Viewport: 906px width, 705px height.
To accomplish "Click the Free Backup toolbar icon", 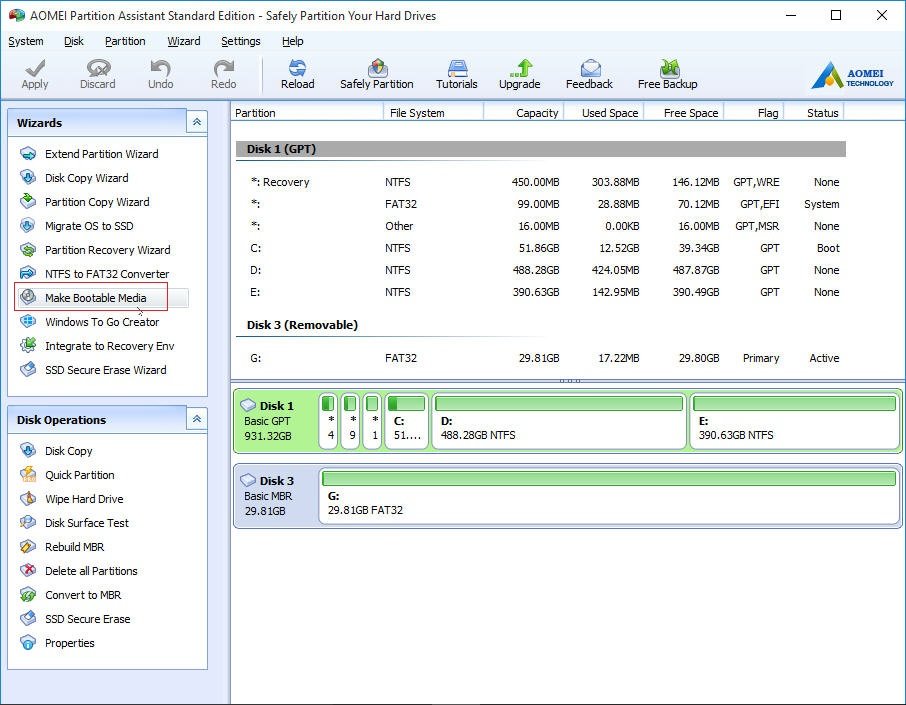I will pyautogui.click(x=667, y=73).
